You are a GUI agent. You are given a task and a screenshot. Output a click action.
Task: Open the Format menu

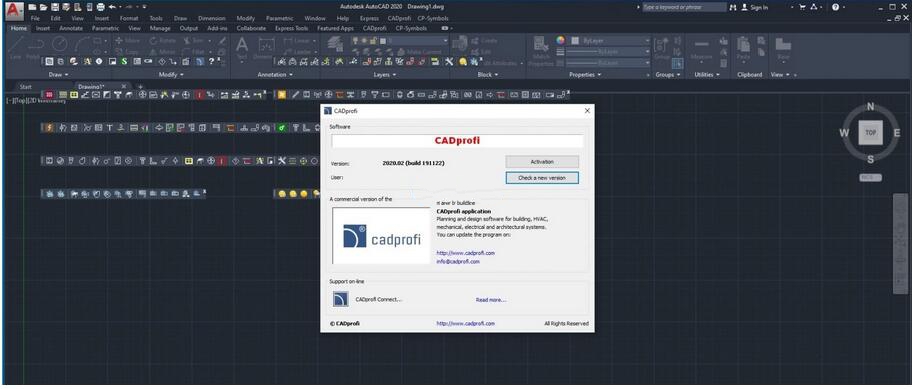click(129, 18)
